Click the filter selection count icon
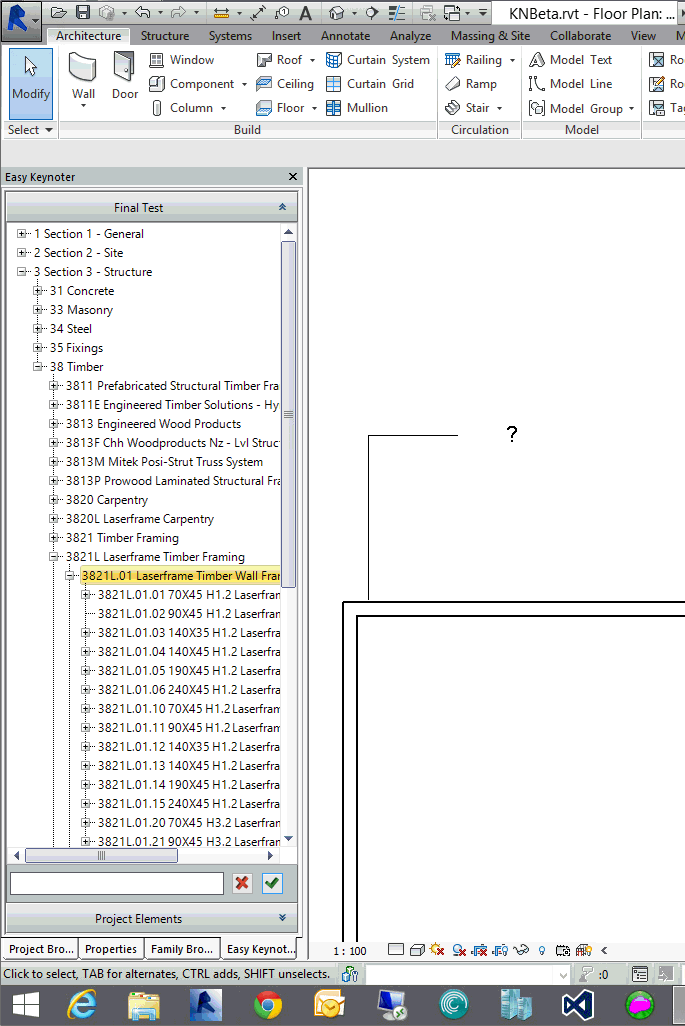Screen dimensions: 685x1026 [x=588, y=974]
